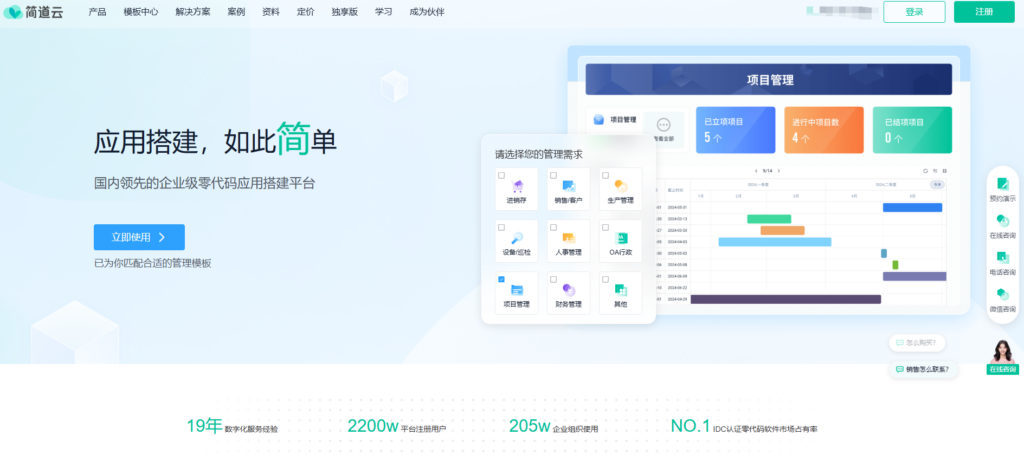Enable the 财务管理 checkbox

(x=554, y=279)
